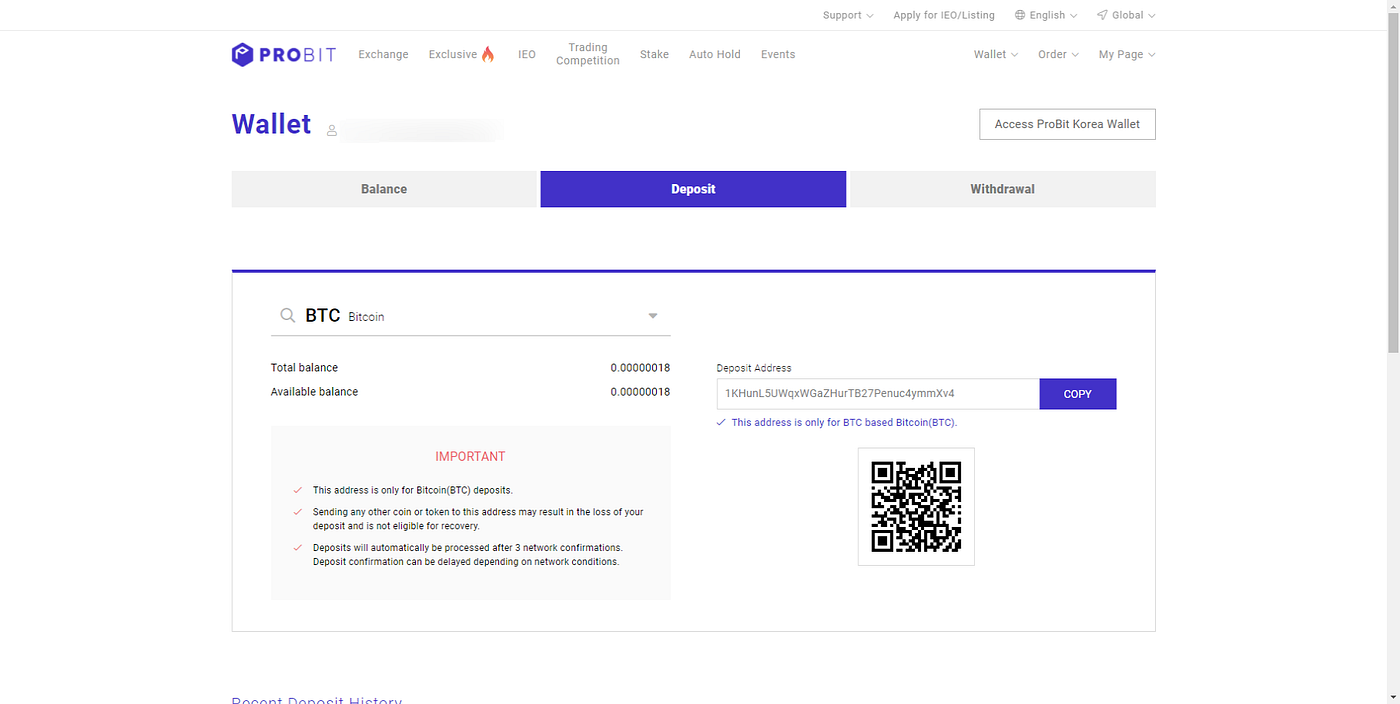
Task: Expand the Order menu
Action: click(1058, 54)
